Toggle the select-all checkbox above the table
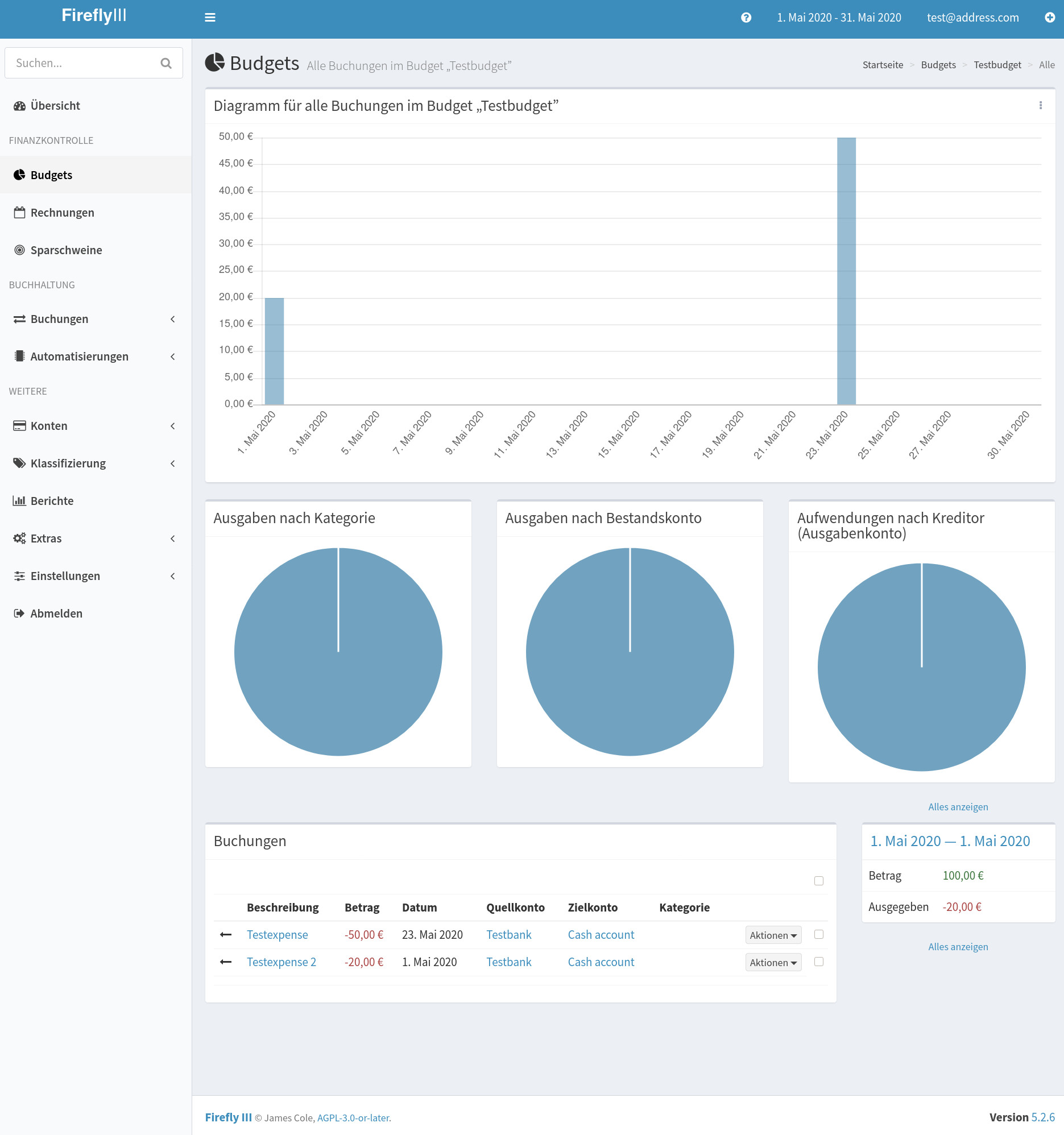The height and width of the screenshot is (1135, 1064). (819, 880)
